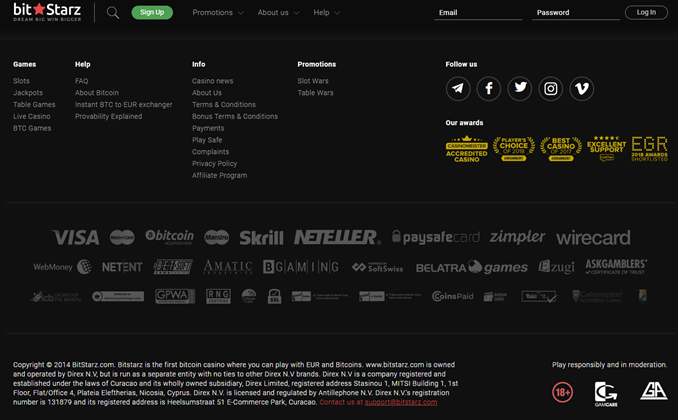Click the MasterCard payment logo
Screen dimensions: 678x420
click(x=122, y=237)
